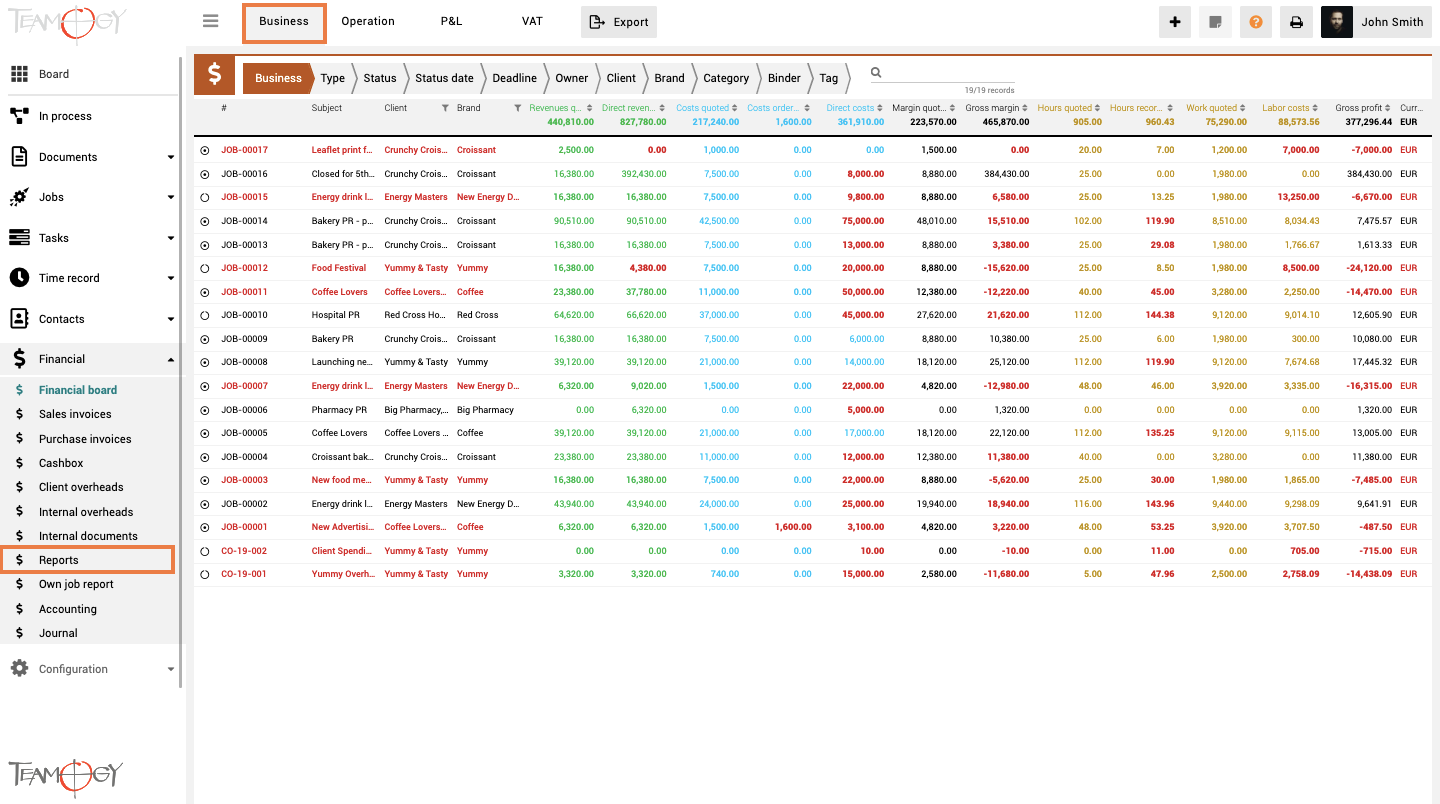Click John Smith's avatar picture
The image size is (1440, 804).
tap(1337, 22)
